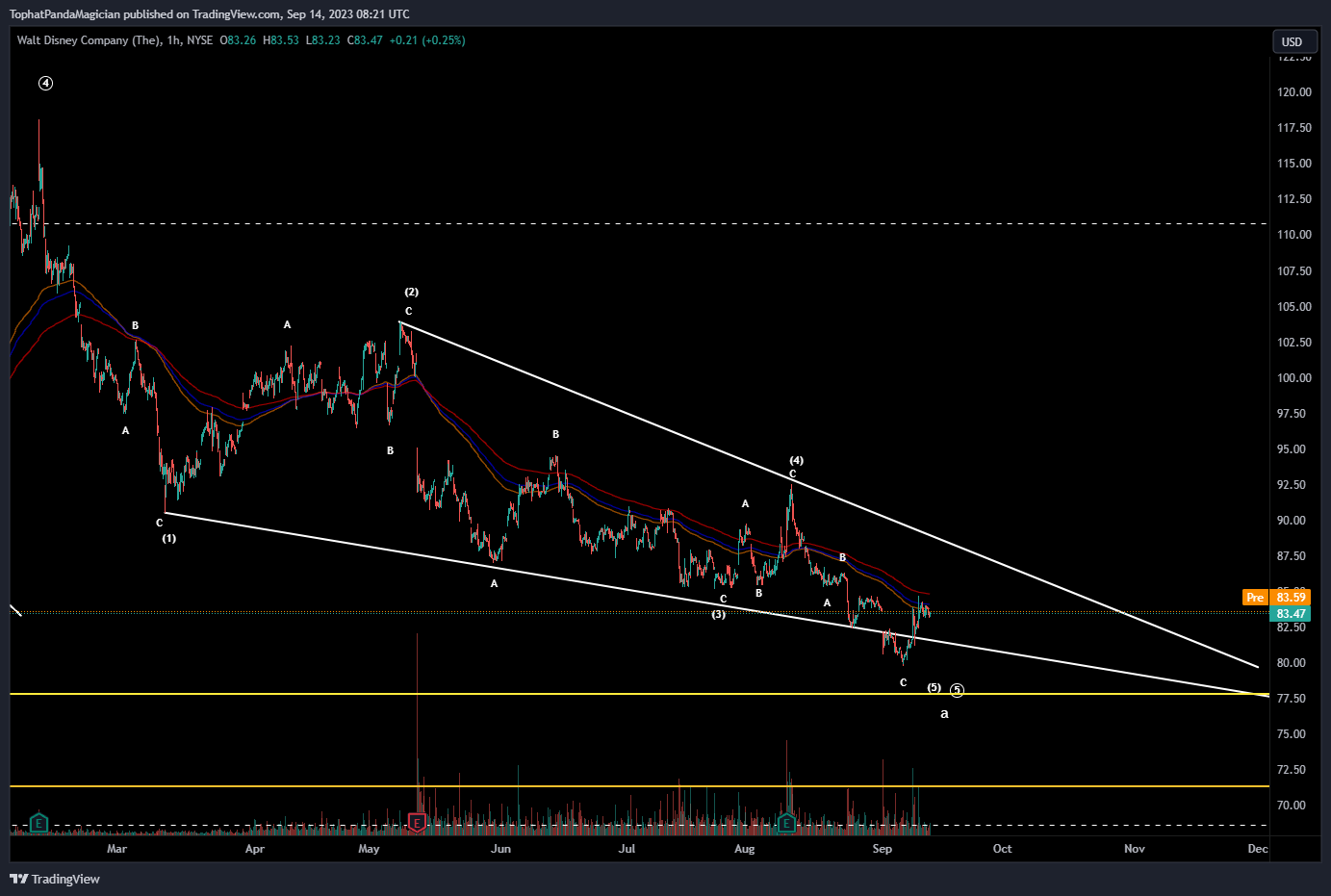Click the 70.00 price axis label
Viewport: 1331px width, 896px height.
(x=1292, y=806)
